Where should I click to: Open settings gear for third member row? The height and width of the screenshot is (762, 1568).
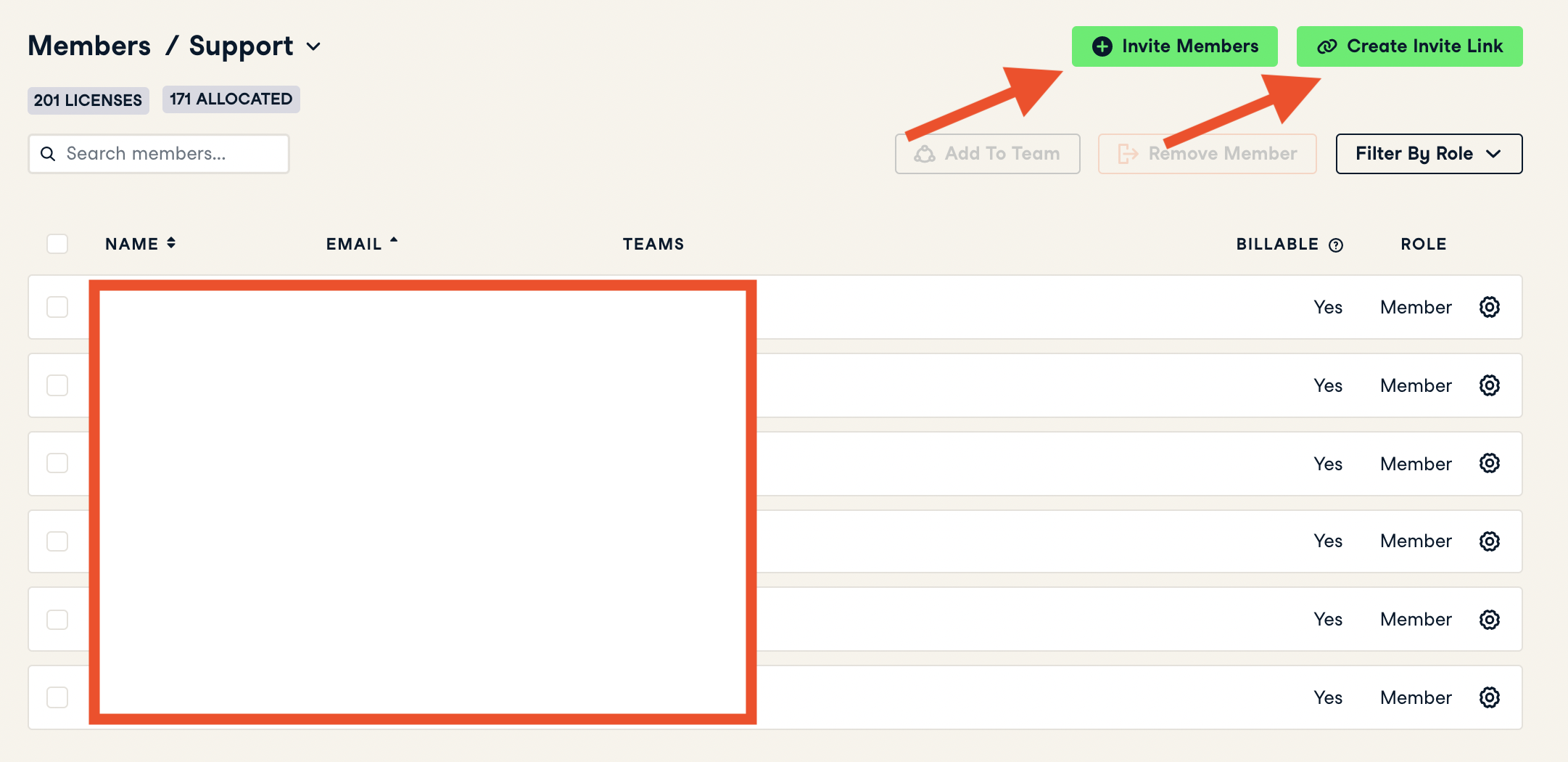pos(1489,463)
